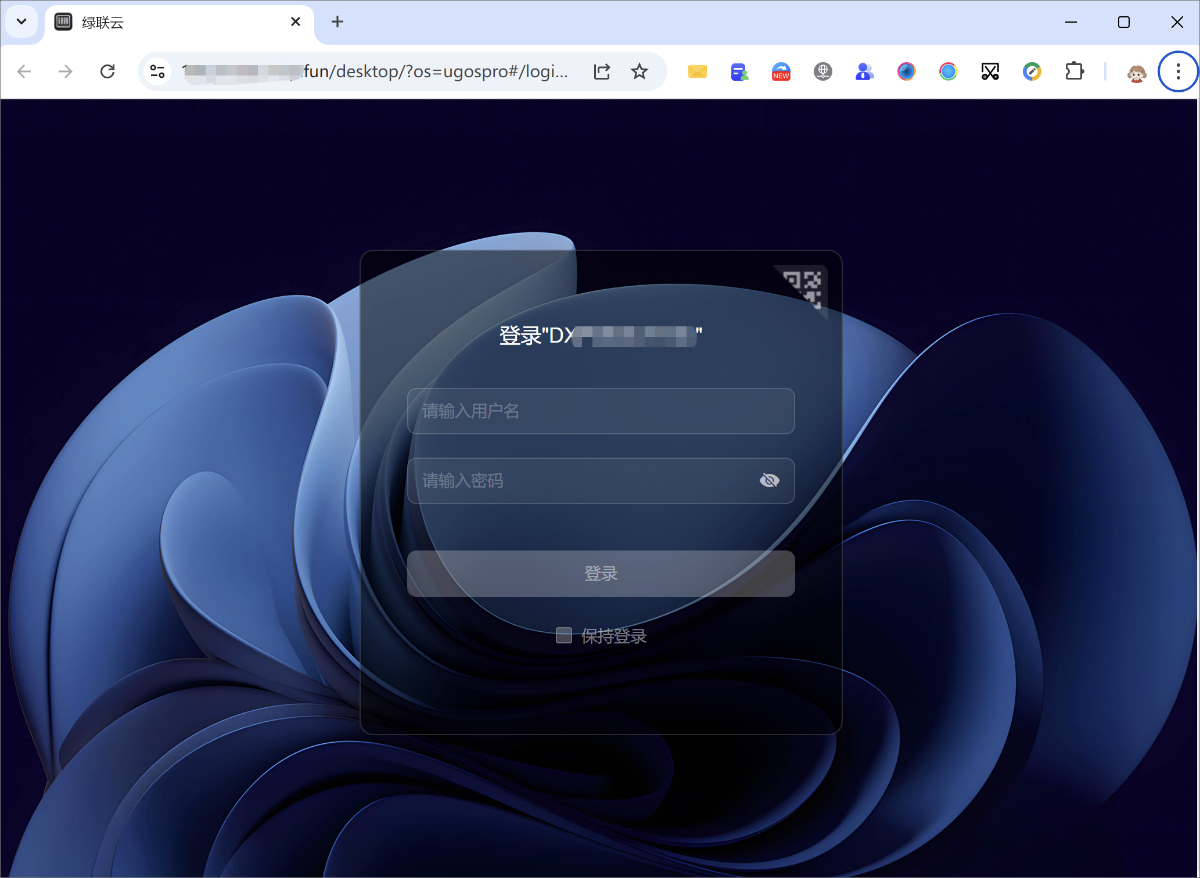Open the tab search dropdown
The image size is (1200, 878).
(21, 22)
